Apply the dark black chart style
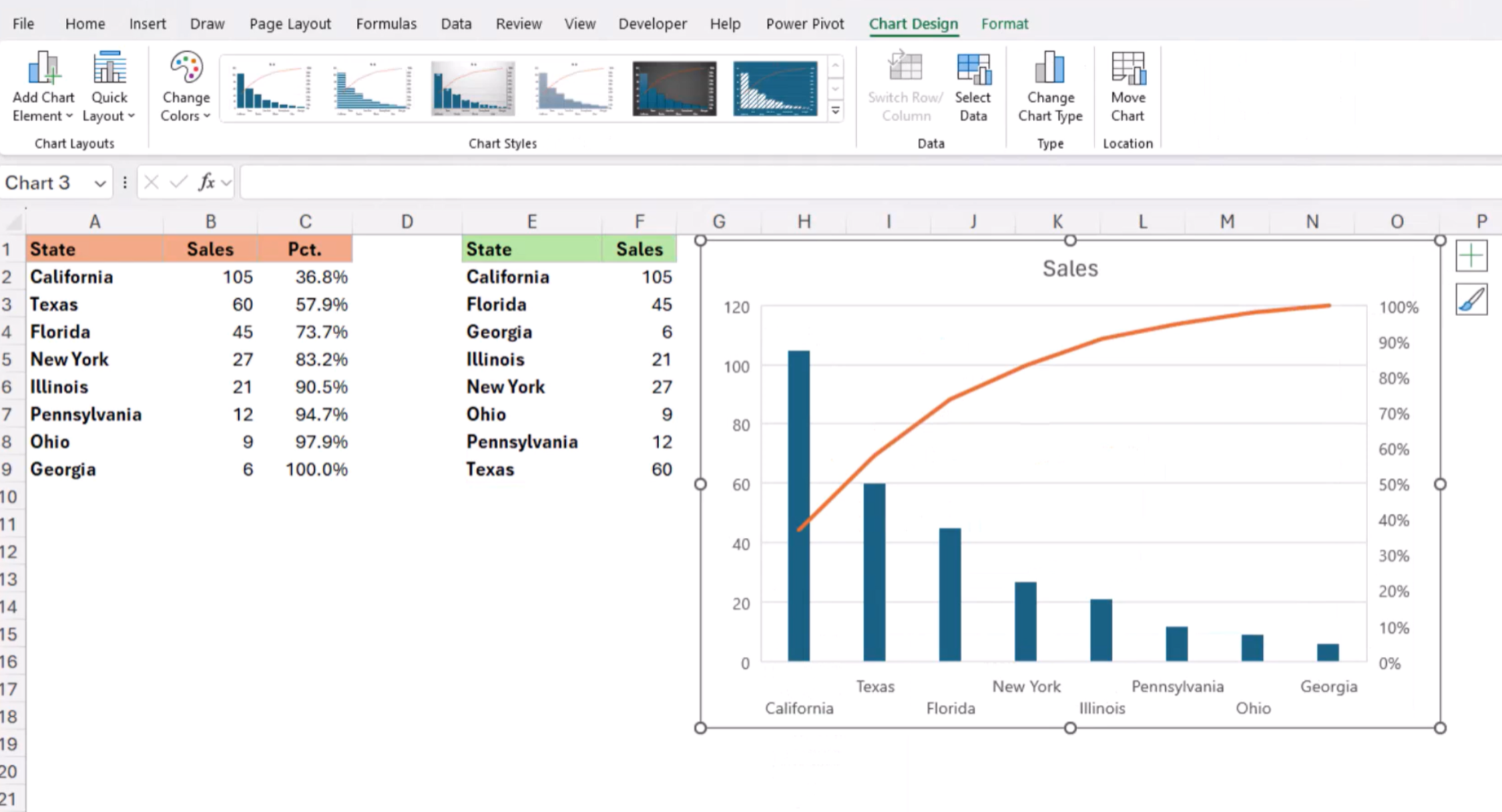Viewport: 1502px width, 812px height. (x=674, y=89)
